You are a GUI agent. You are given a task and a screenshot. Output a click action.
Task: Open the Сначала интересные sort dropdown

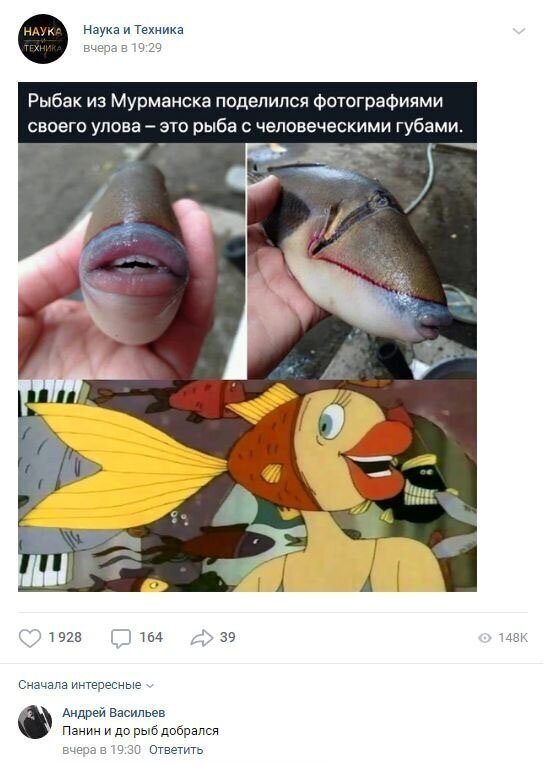[86, 685]
